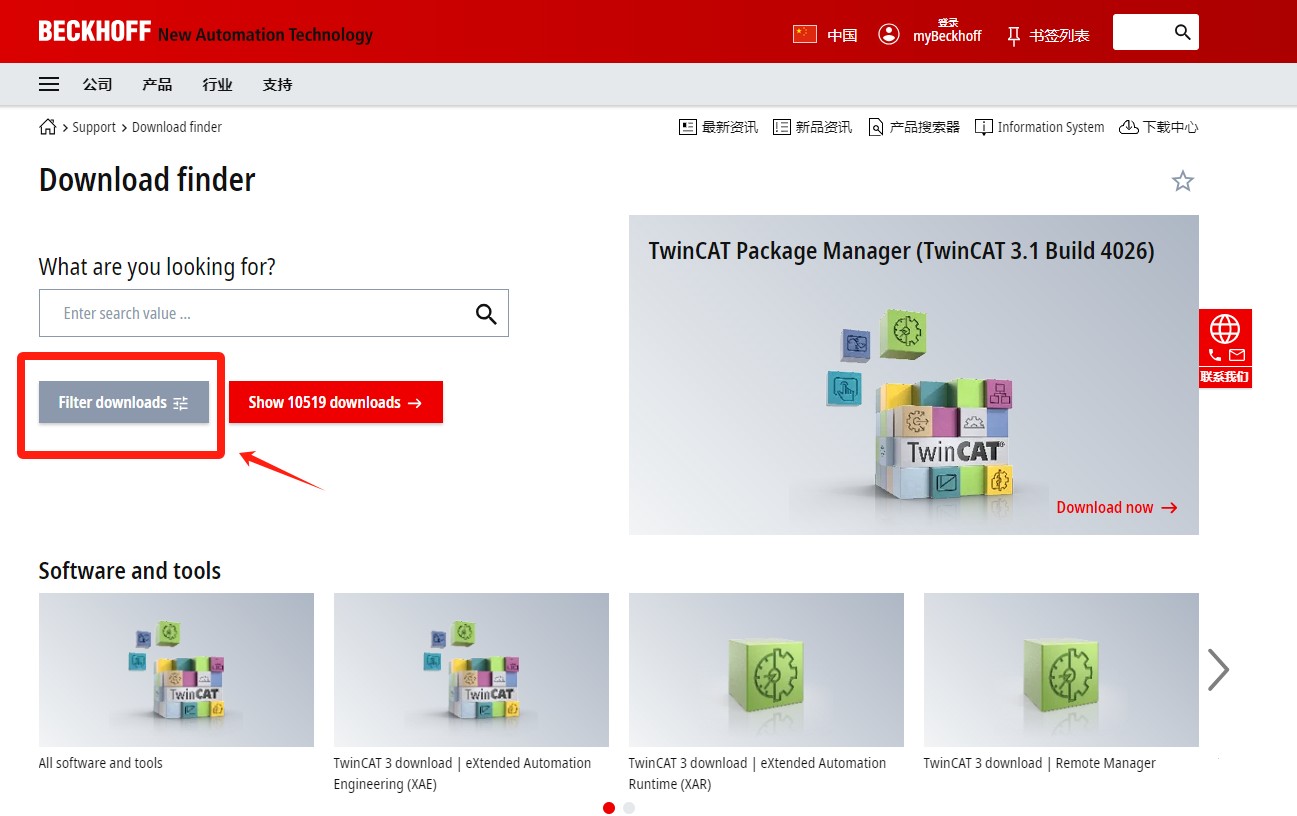Open the All software and tools thumbnail

[x=176, y=670]
